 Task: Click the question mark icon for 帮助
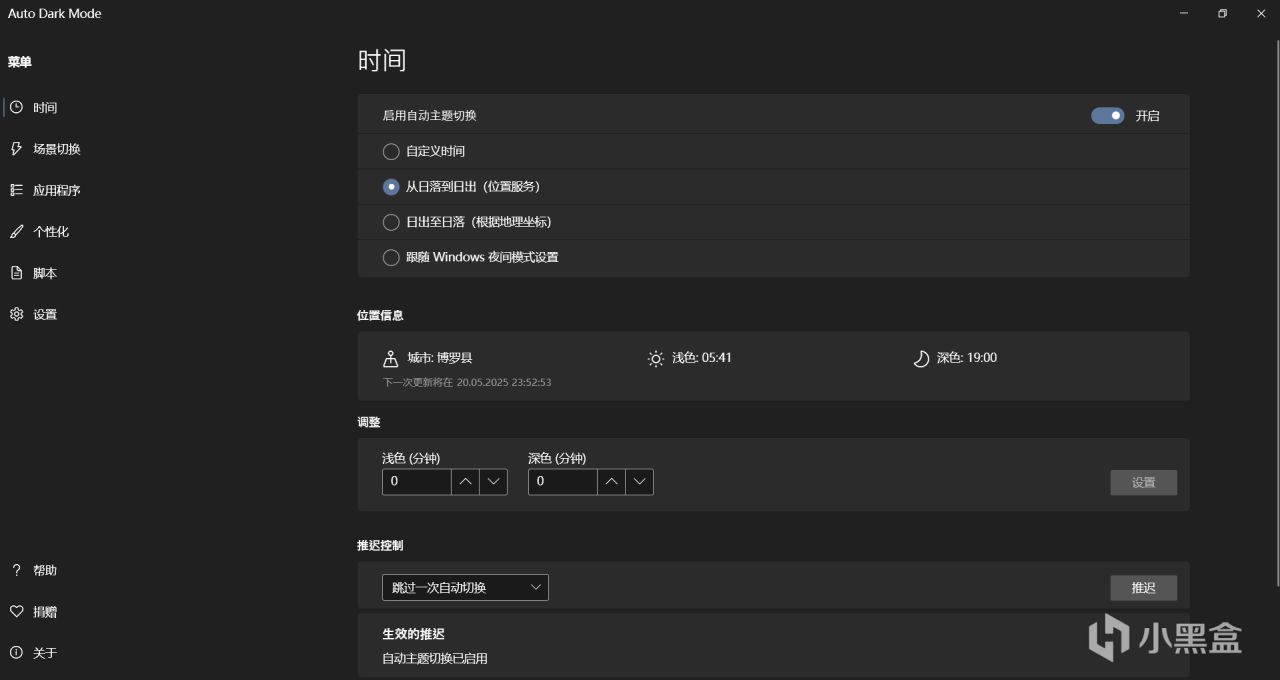(x=16, y=570)
